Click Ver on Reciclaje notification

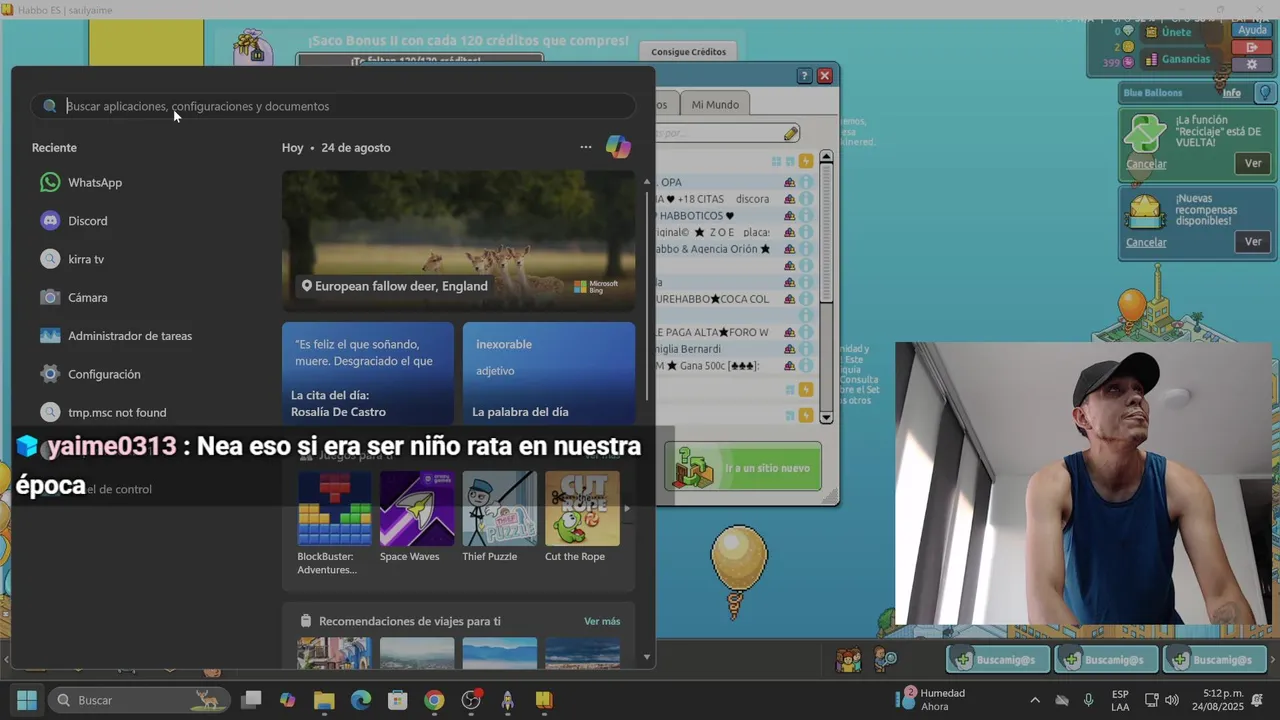[1253, 163]
